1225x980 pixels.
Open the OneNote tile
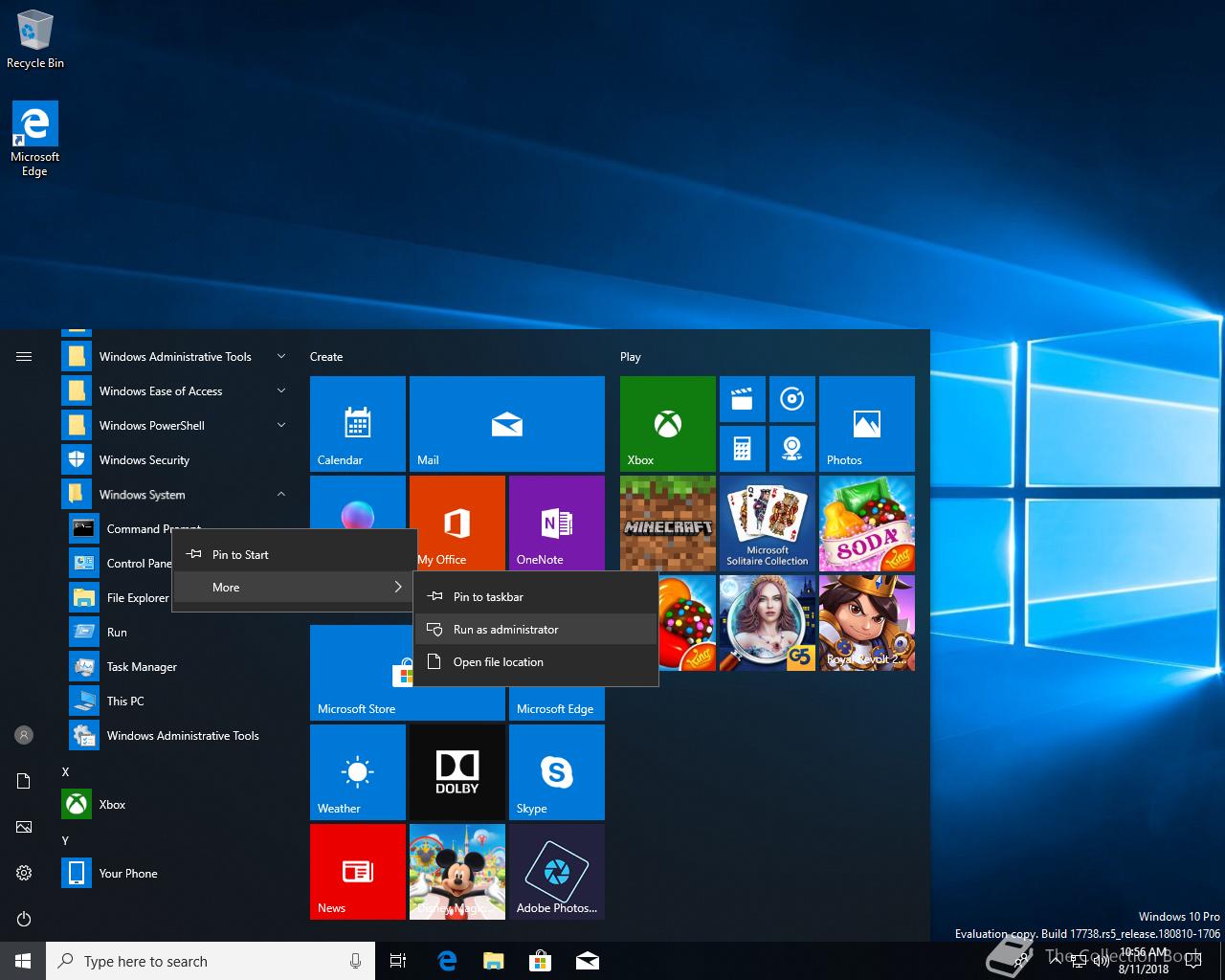click(557, 523)
